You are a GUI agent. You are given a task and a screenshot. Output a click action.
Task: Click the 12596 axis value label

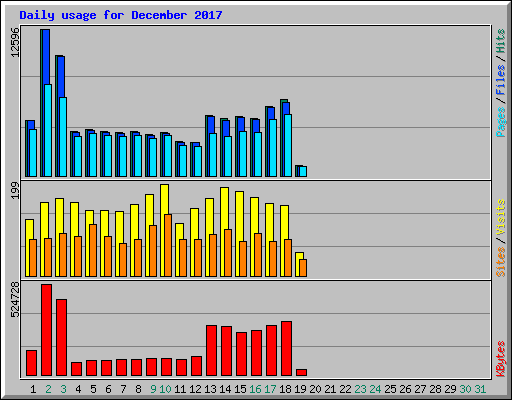click(15, 42)
